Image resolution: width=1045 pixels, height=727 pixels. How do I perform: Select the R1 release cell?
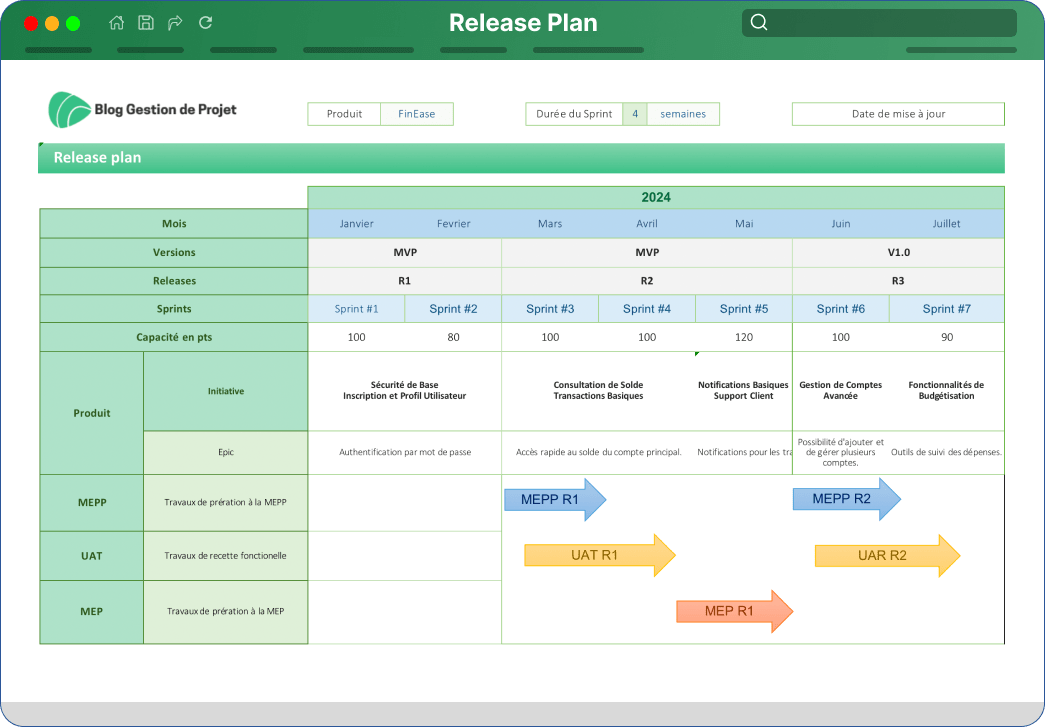point(405,281)
